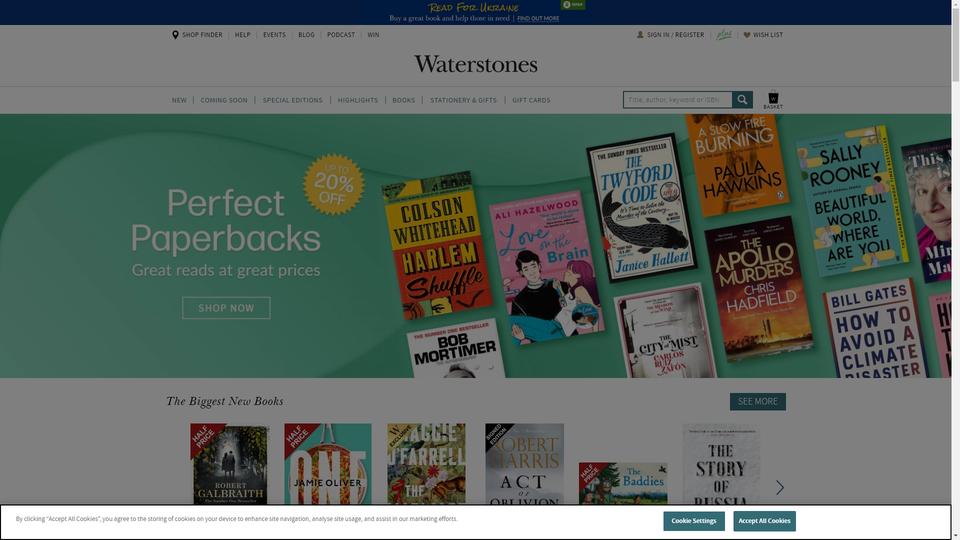960x540 pixels.
Task: Focus the title, author, keyword search field
Action: tap(677, 99)
